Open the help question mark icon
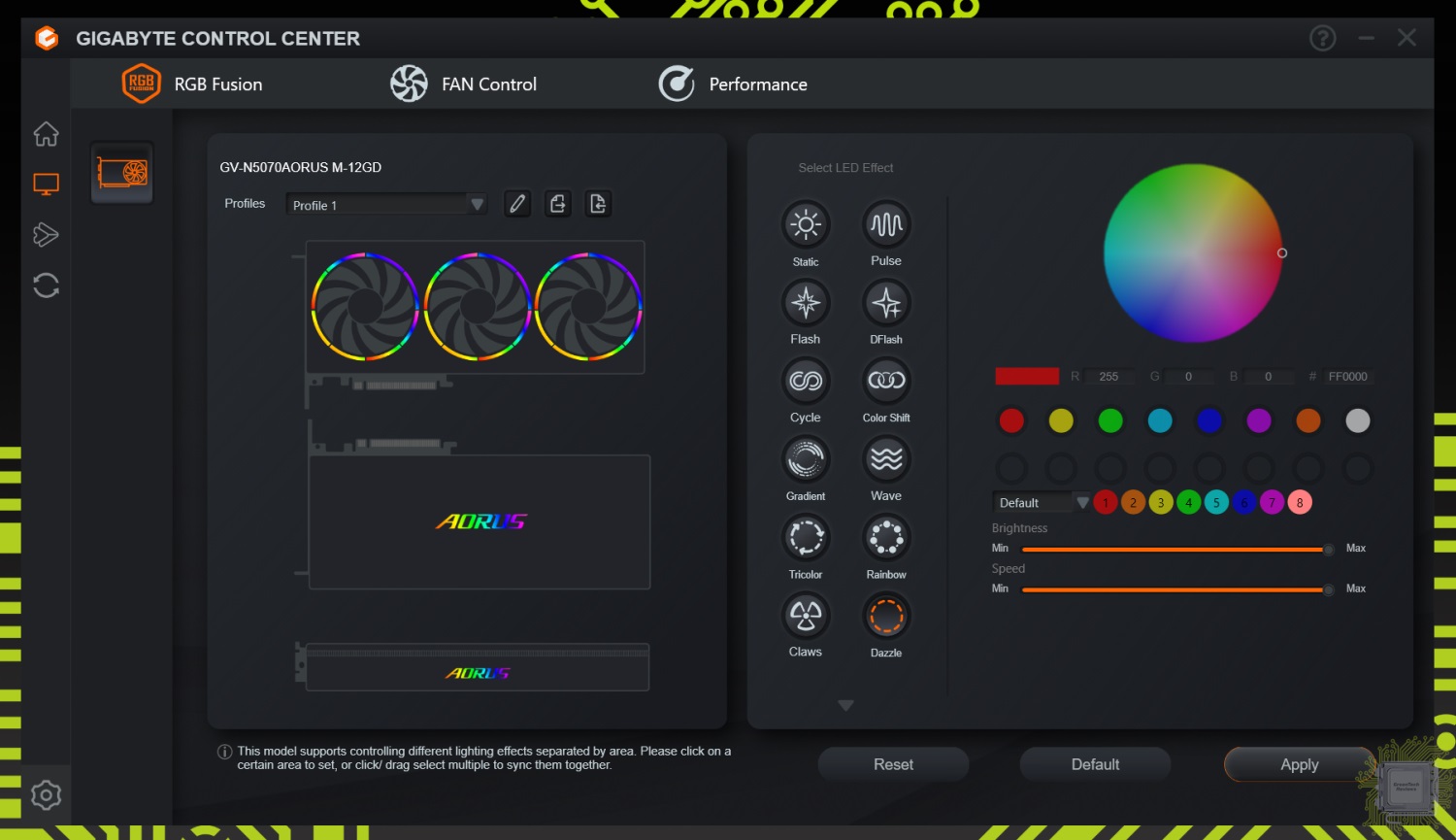This screenshot has width=1456, height=840. click(x=1323, y=38)
